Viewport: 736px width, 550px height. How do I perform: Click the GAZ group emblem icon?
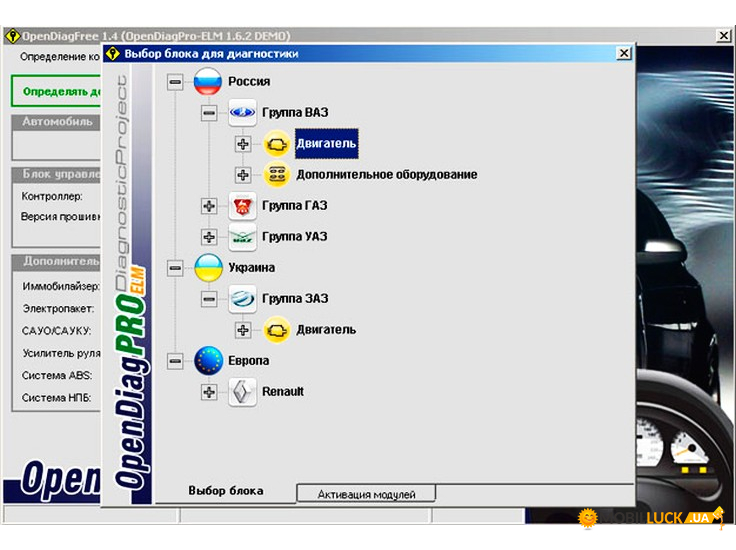pyautogui.click(x=242, y=206)
